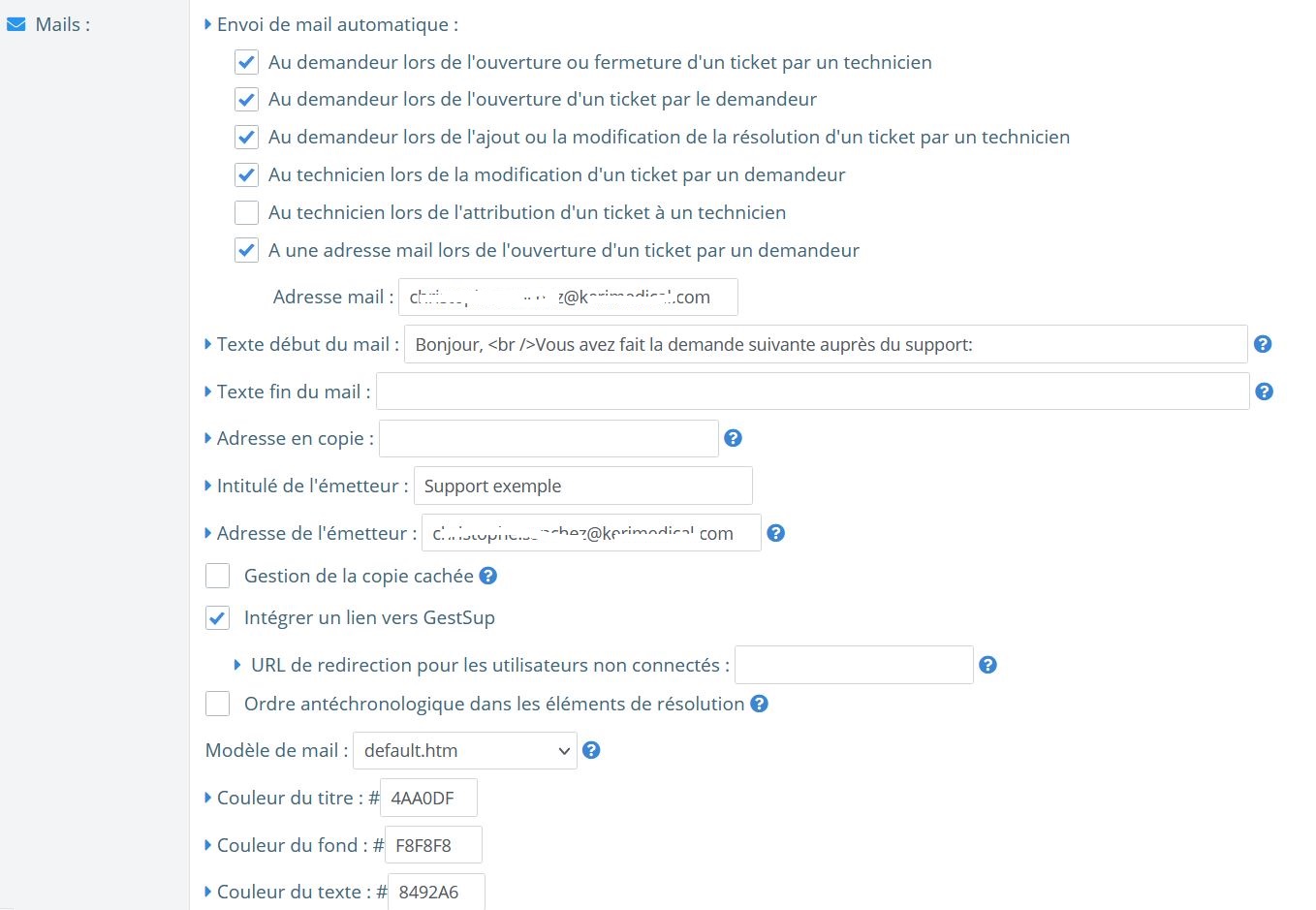This screenshot has width=1316, height=910.
Task: Uncheck technician mail on ticket modification by requester
Action: coord(246,174)
